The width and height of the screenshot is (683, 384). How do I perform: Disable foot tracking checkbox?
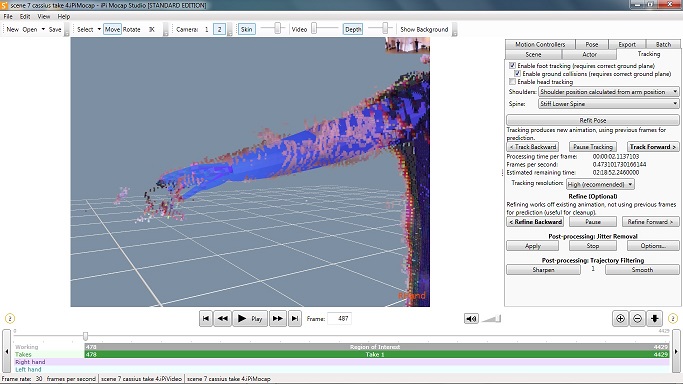pyautogui.click(x=512, y=65)
